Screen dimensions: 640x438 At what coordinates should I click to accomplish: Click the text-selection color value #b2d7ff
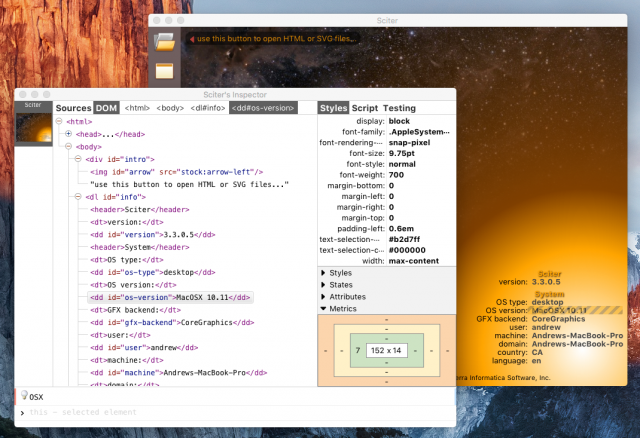[x=404, y=239]
